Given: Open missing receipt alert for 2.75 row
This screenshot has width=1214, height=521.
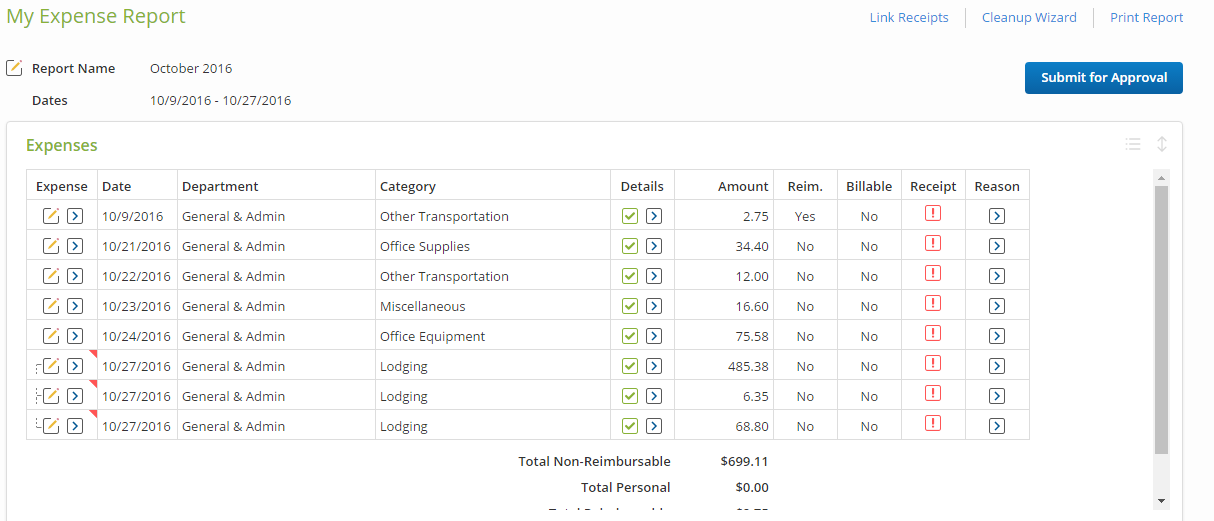Looking at the screenshot, I should point(933,213).
